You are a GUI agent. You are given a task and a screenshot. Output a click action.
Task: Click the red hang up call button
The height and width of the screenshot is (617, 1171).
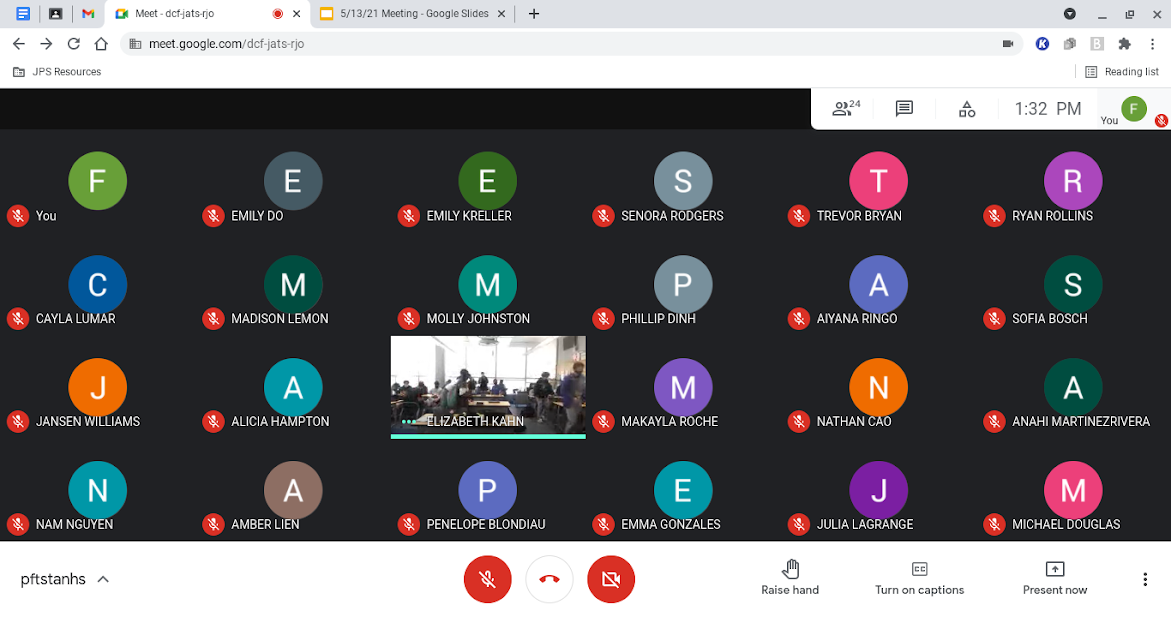pyautogui.click(x=549, y=579)
